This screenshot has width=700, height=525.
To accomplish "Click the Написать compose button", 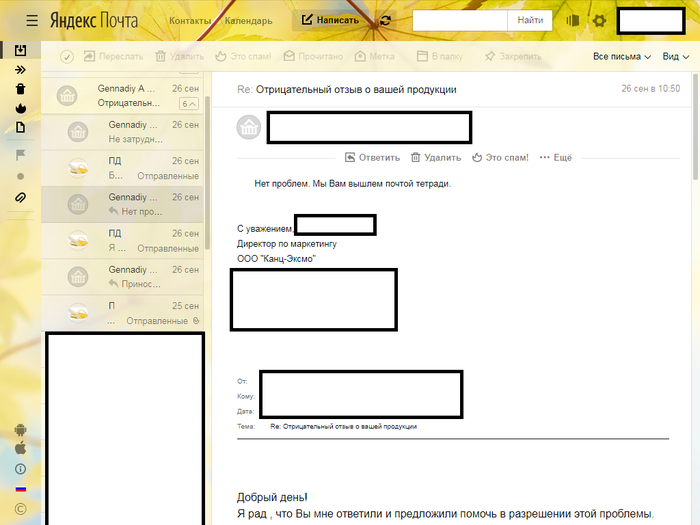I will pos(330,20).
